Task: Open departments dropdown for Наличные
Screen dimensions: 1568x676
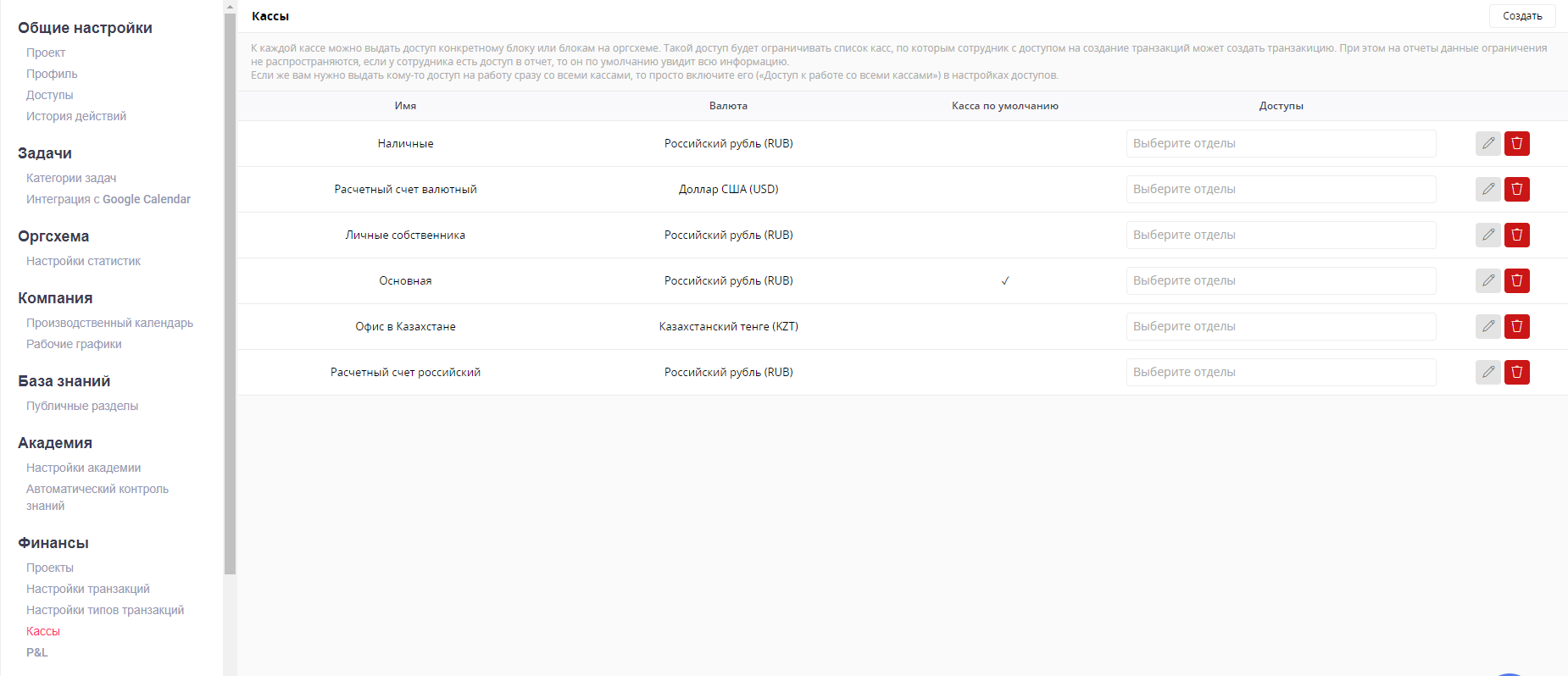Action: coord(1280,143)
